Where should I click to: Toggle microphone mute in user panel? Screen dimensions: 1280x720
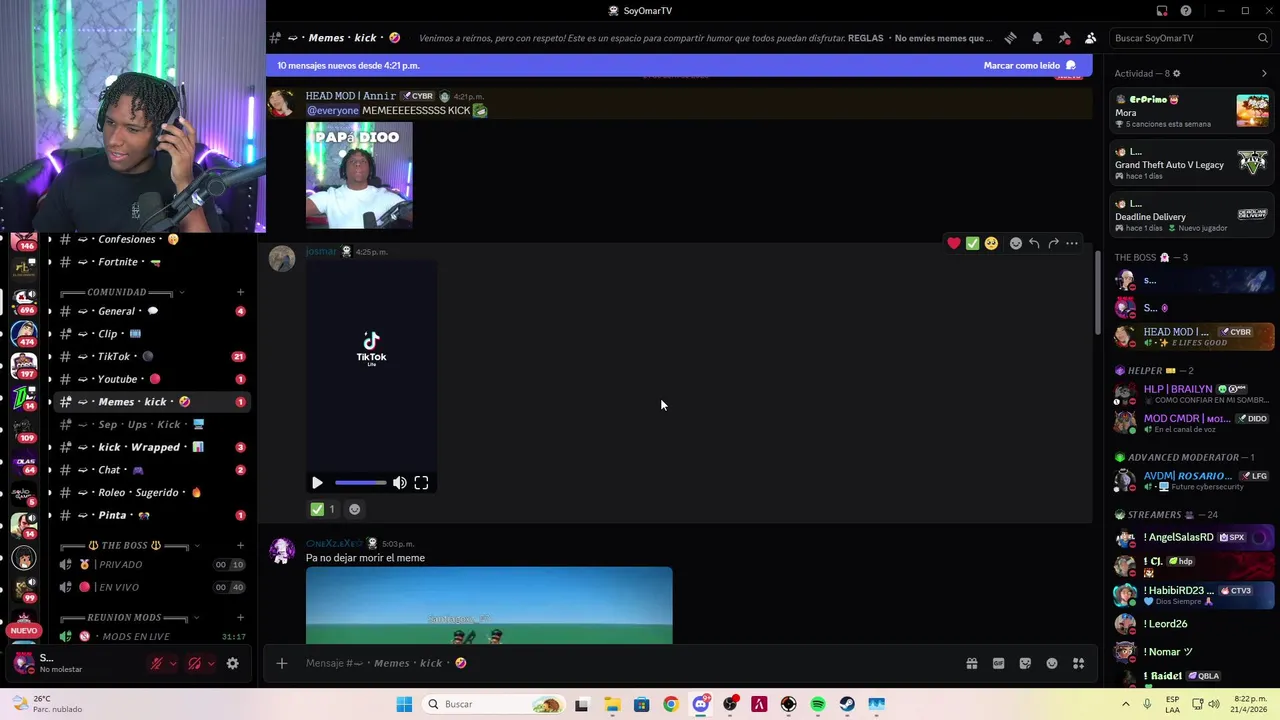click(156, 663)
